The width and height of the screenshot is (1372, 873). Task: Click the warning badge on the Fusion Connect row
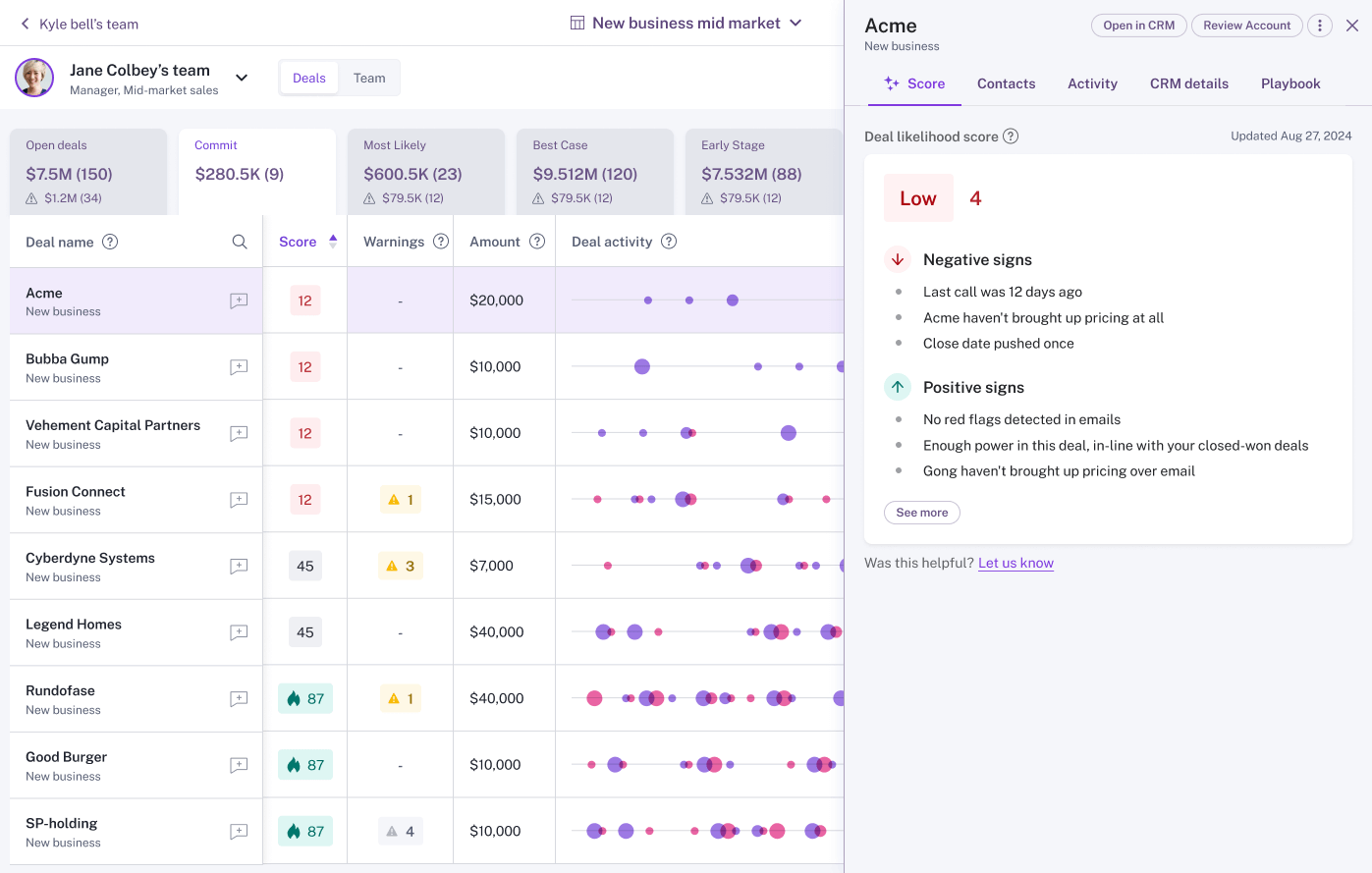click(401, 499)
